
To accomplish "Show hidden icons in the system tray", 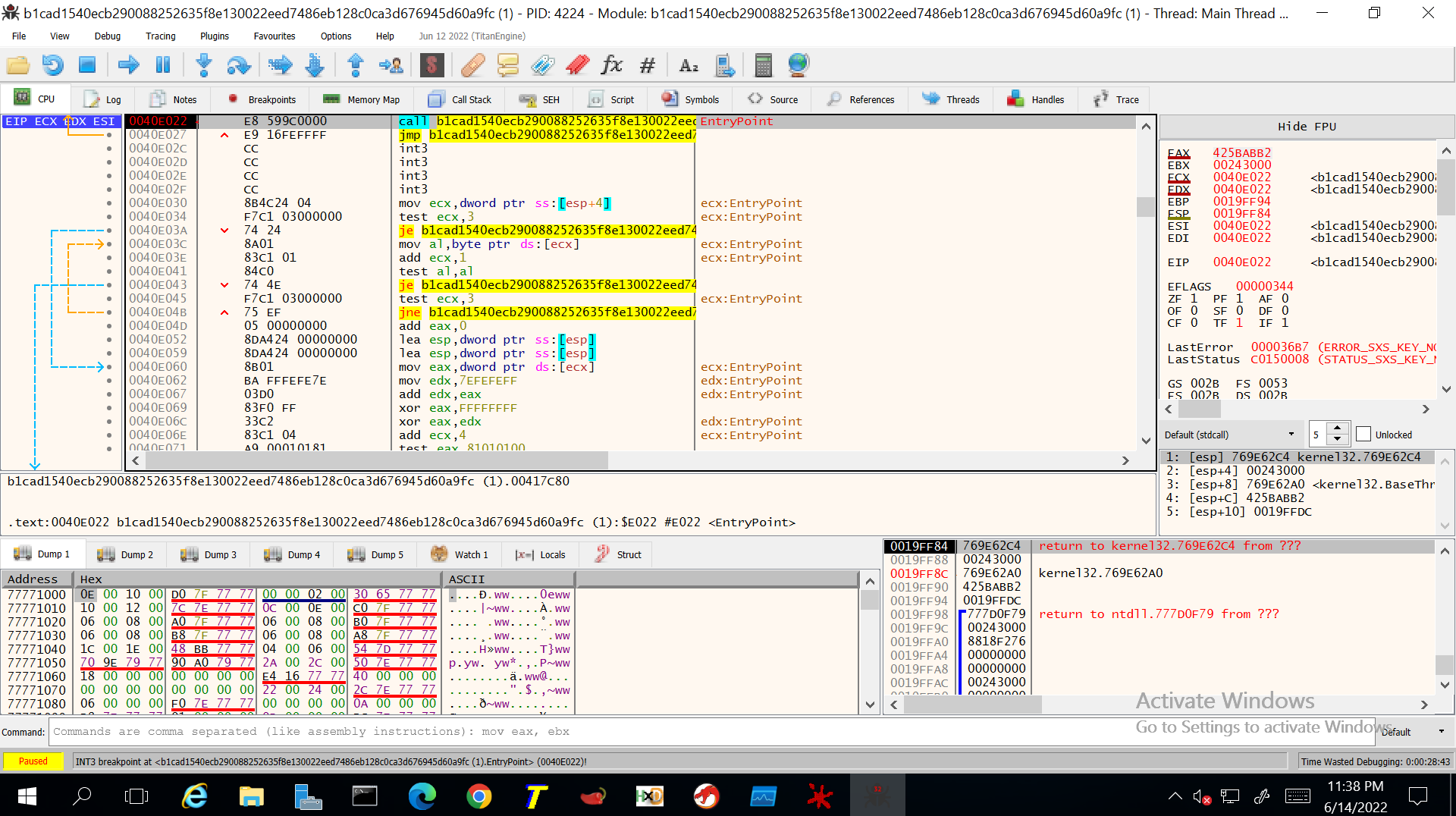I will 1175,796.
